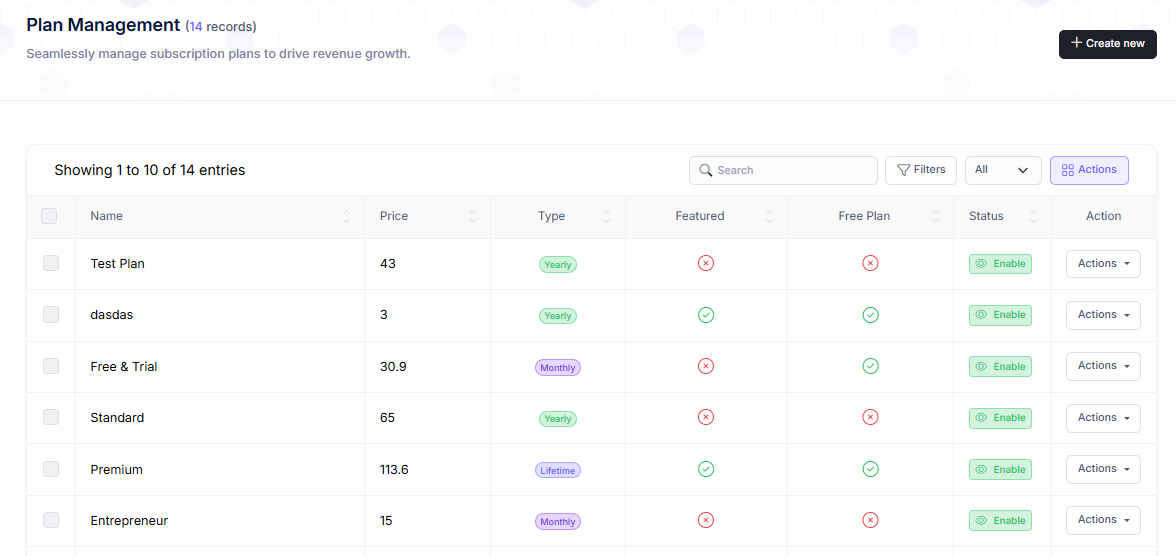Viewport: 1176px width, 556px height.
Task: Open the Filters button
Action: point(921,170)
